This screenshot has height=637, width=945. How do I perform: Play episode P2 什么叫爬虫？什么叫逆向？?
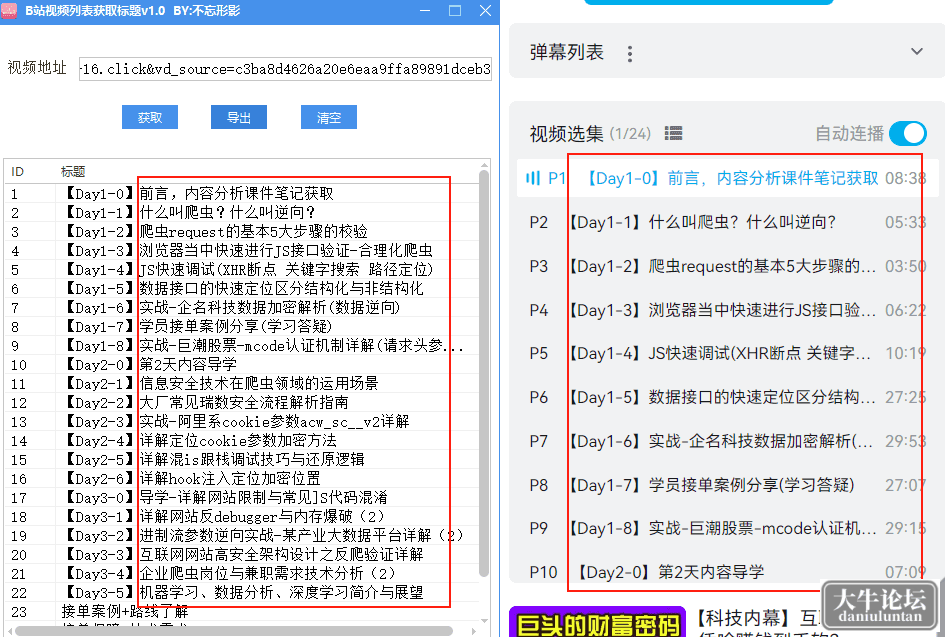tap(727, 222)
